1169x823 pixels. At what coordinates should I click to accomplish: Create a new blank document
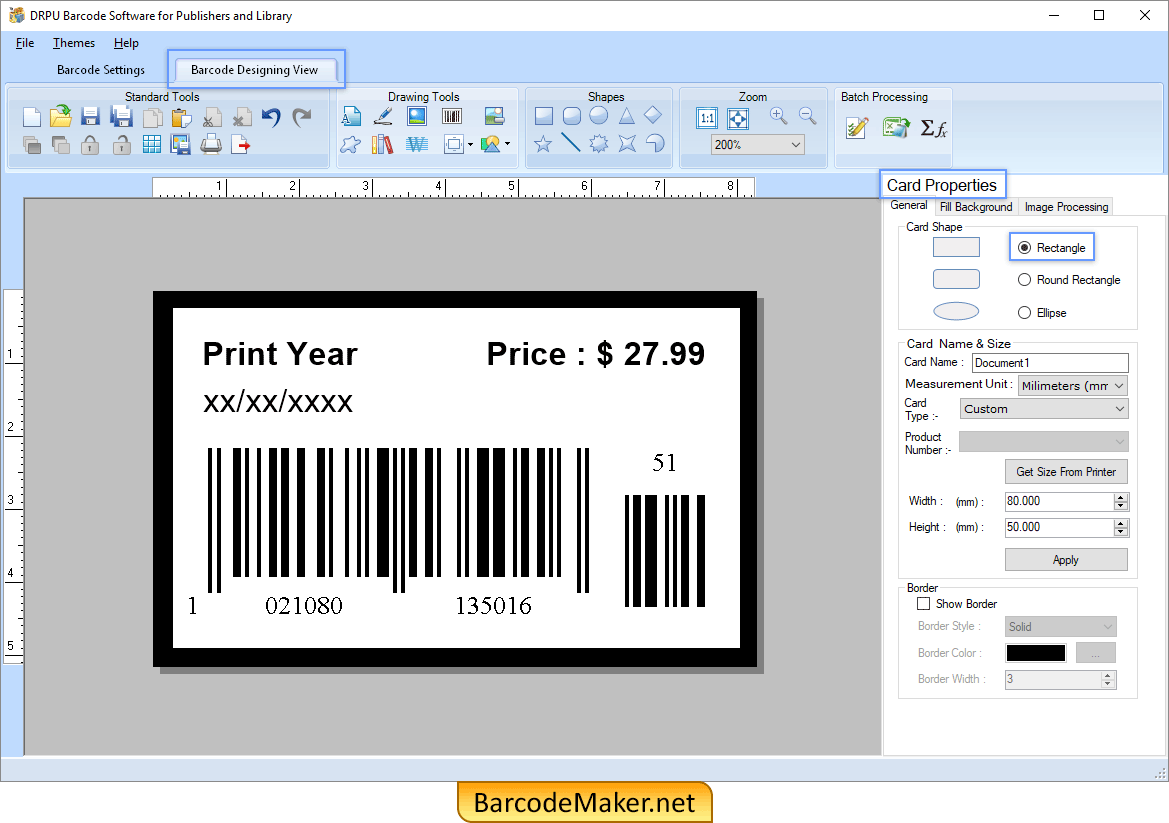(31, 117)
